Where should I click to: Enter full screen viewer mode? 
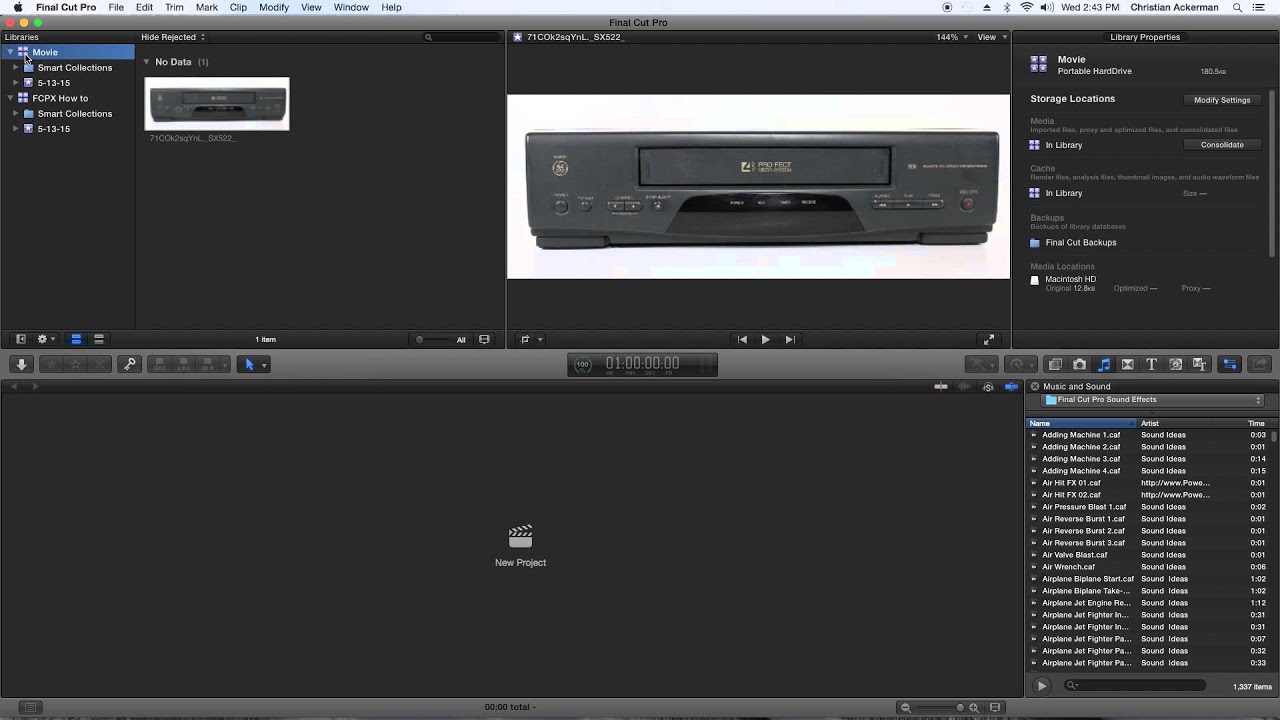[989, 340]
